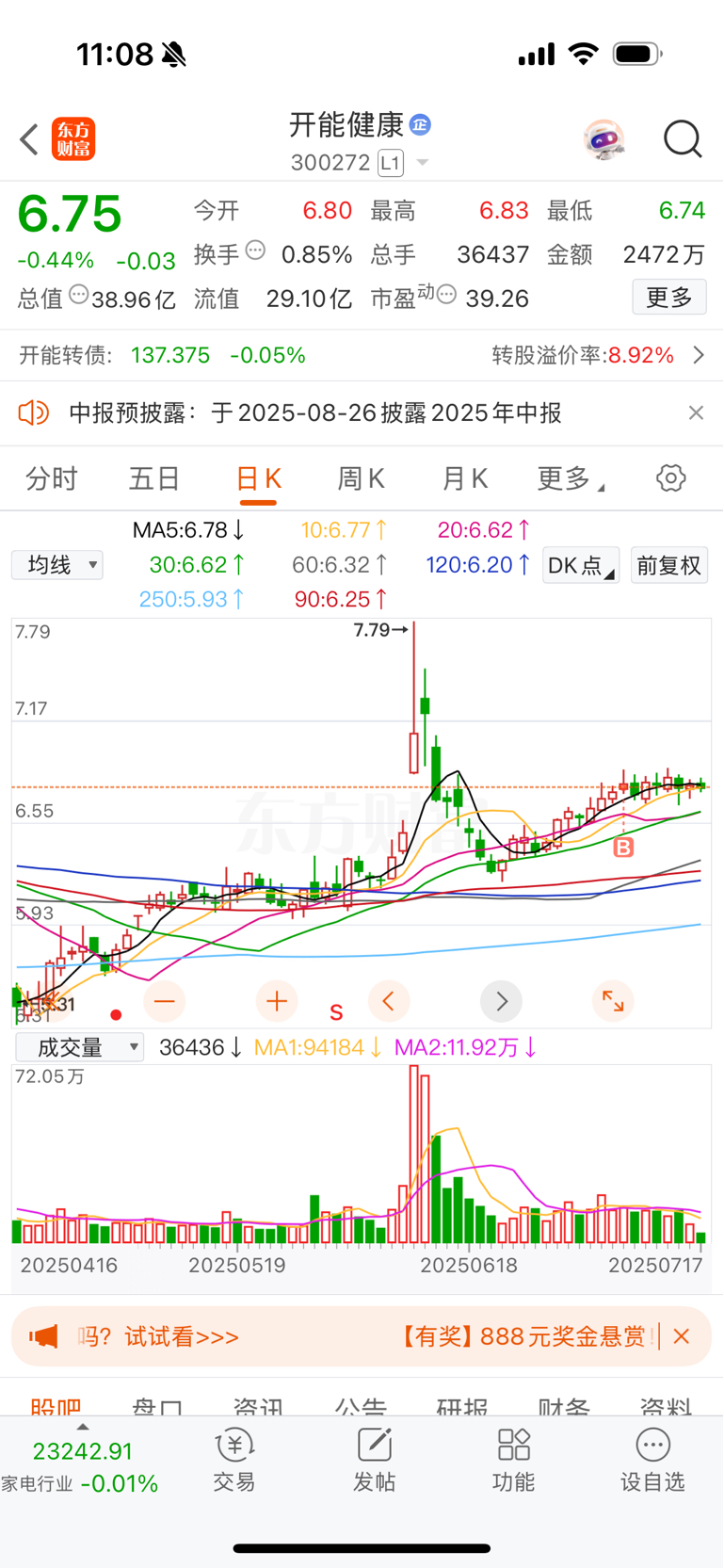Tap the red dot marker under chart
Image resolution: width=724 pixels, height=1568 pixels.
tap(116, 1014)
